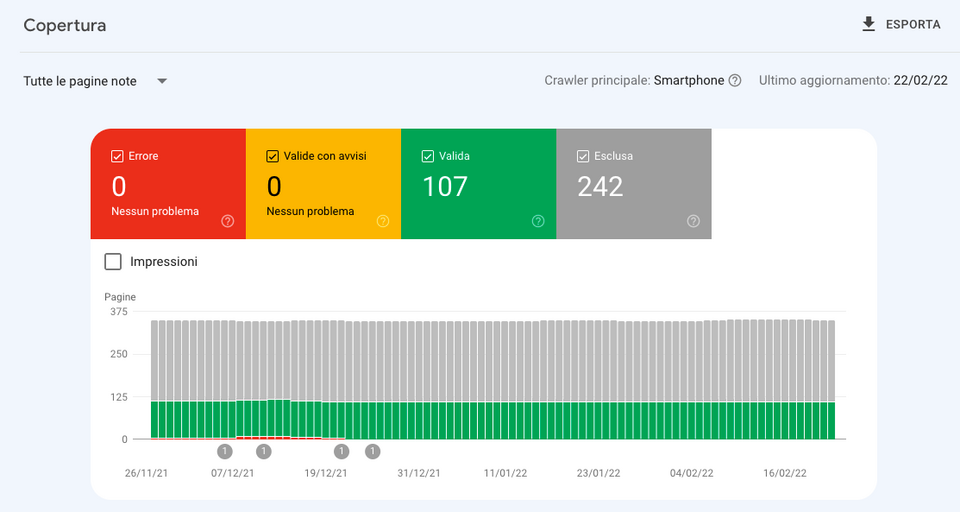Click the annotation marker near 07/12/21
This screenshot has width=960, height=512.
coord(224,451)
